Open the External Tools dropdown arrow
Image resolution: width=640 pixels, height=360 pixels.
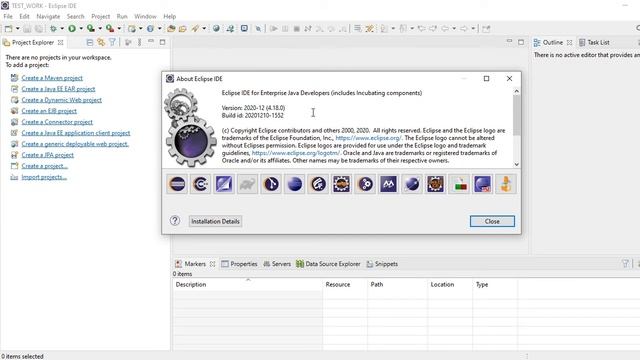coord(119,29)
